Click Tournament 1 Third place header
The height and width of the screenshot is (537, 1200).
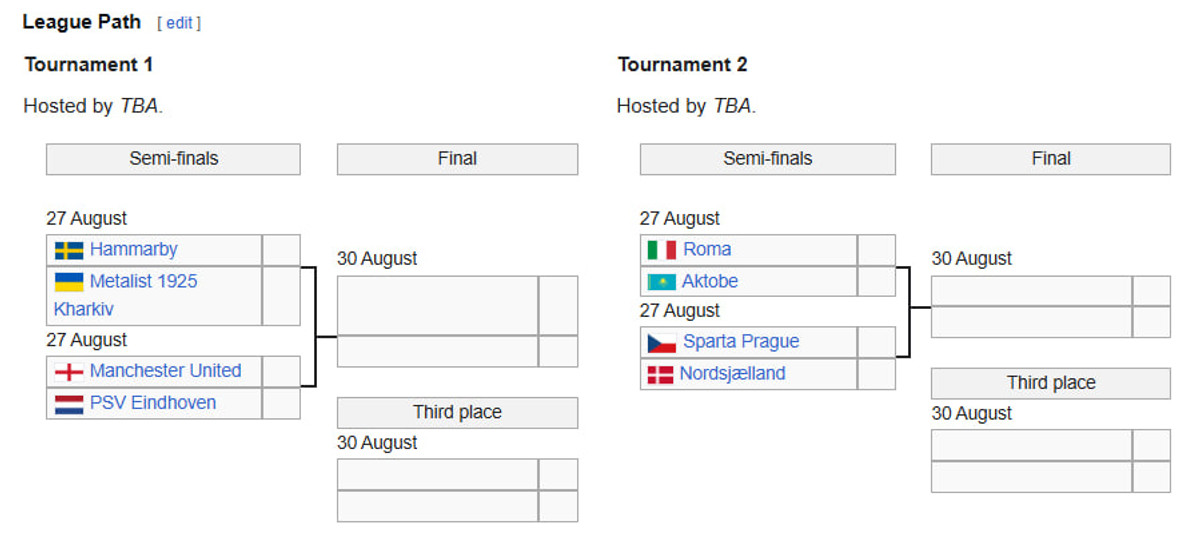457,412
